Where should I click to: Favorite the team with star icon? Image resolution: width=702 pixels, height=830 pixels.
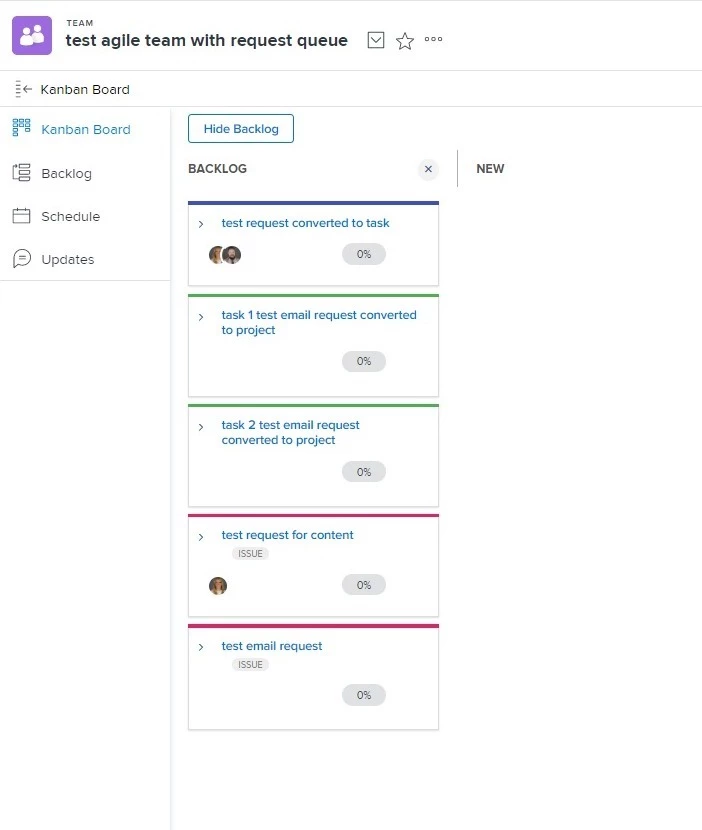(404, 41)
